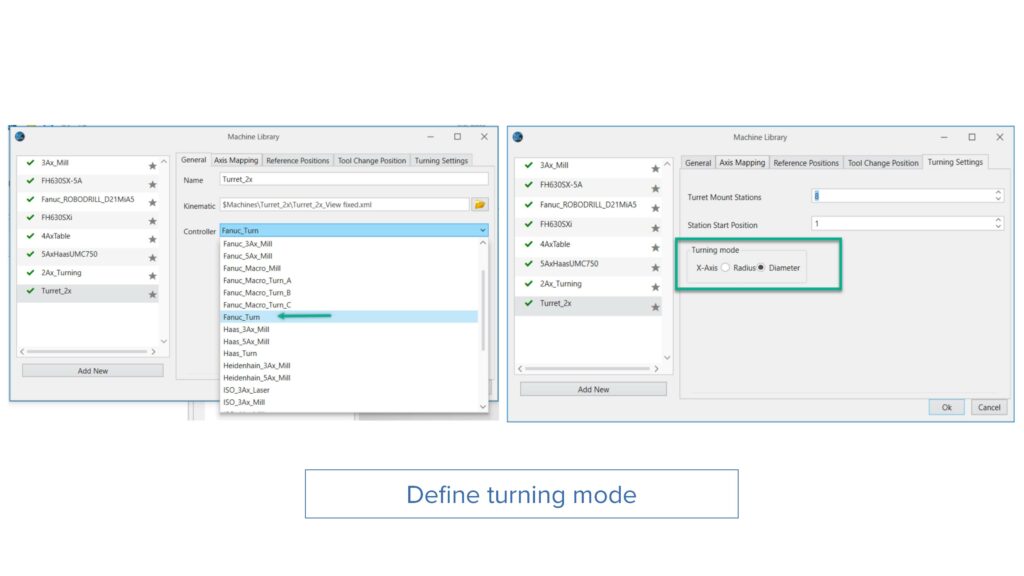The width and height of the screenshot is (1024, 576).
Task: Click the folder browse icon beside Kinematic
Action: [x=480, y=205]
